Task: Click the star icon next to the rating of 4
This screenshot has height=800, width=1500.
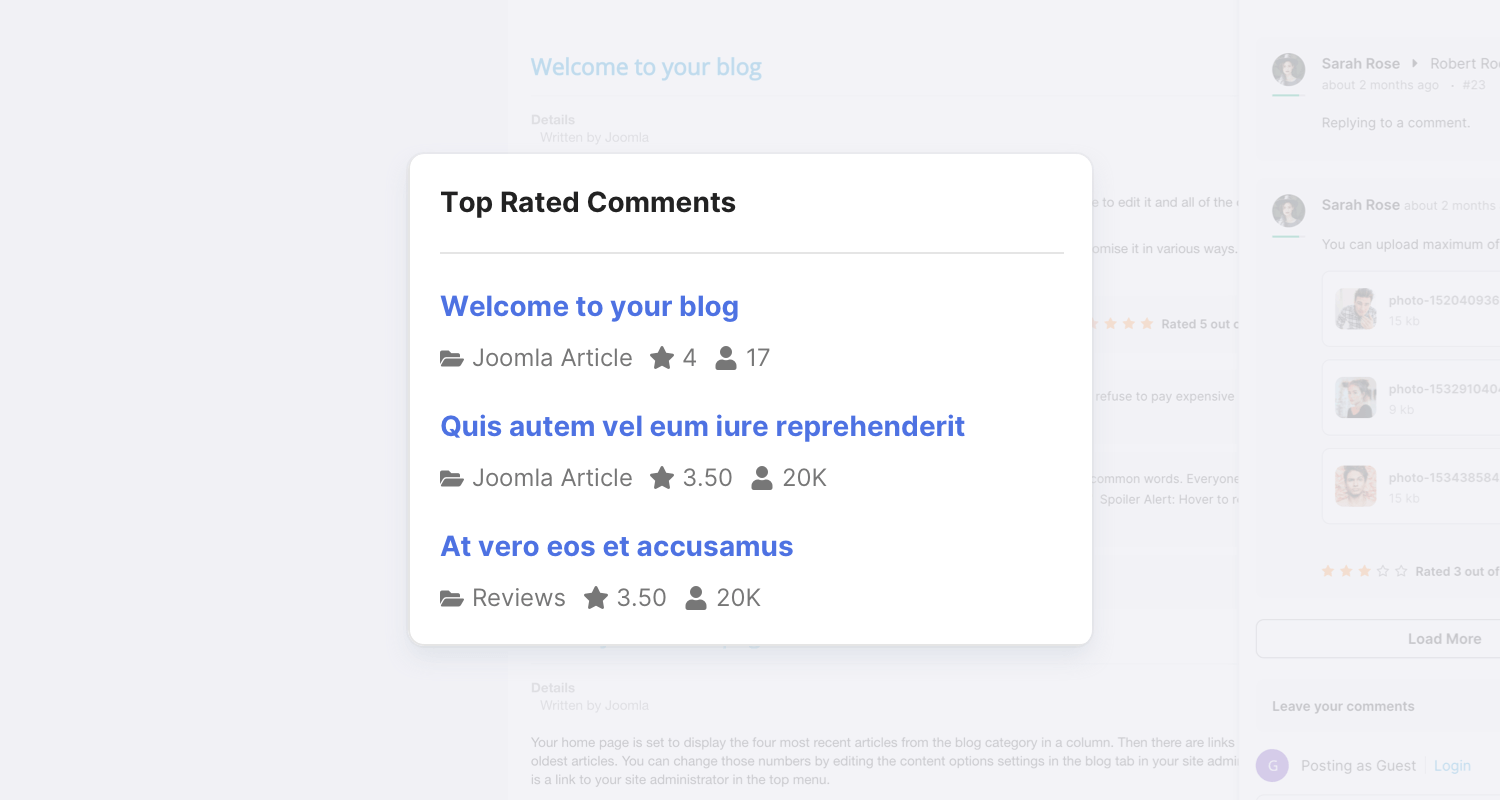Action: (x=661, y=357)
